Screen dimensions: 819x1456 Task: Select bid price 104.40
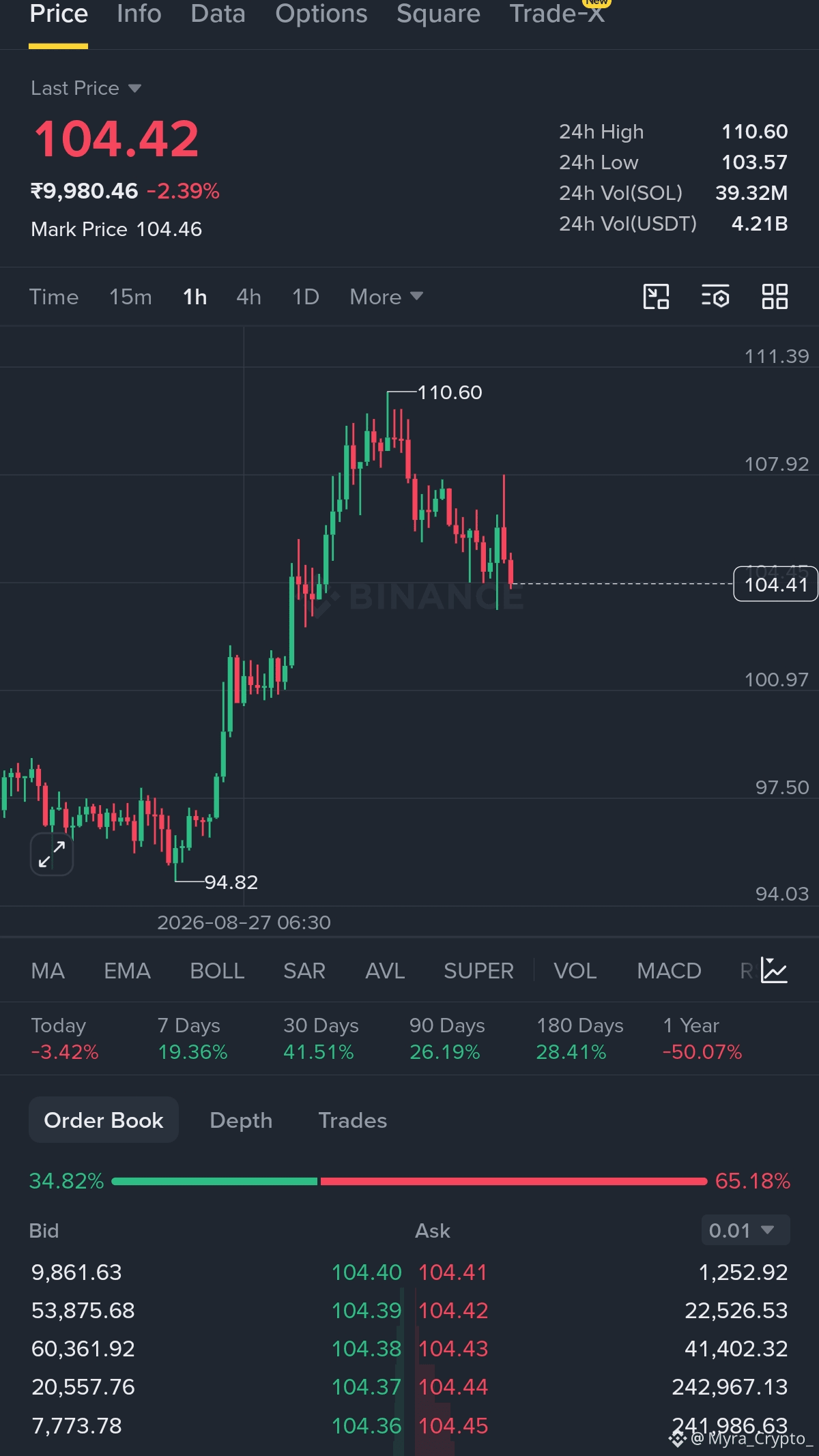pyautogui.click(x=367, y=1272)
